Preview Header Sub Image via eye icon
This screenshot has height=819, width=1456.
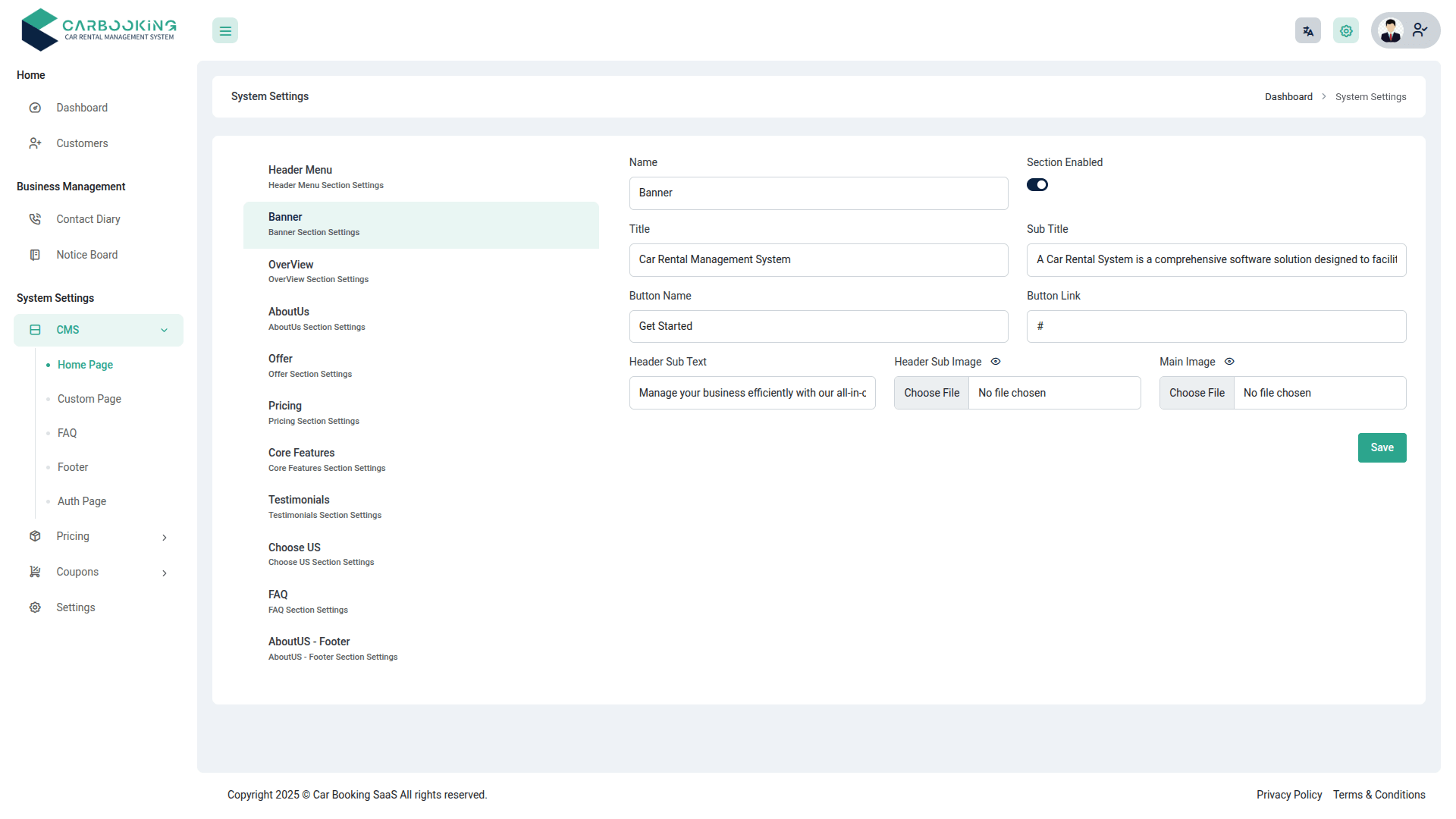(x=996, y=362)
